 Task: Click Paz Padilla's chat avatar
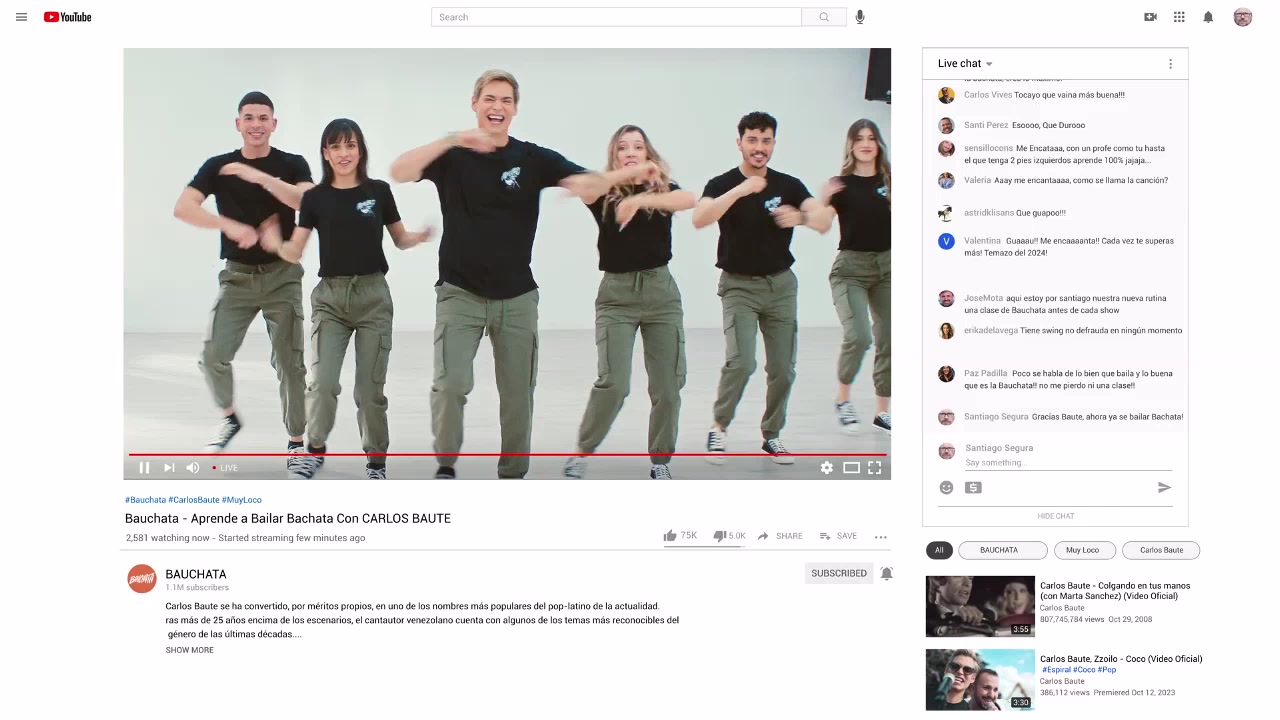[x=946, y=374]
